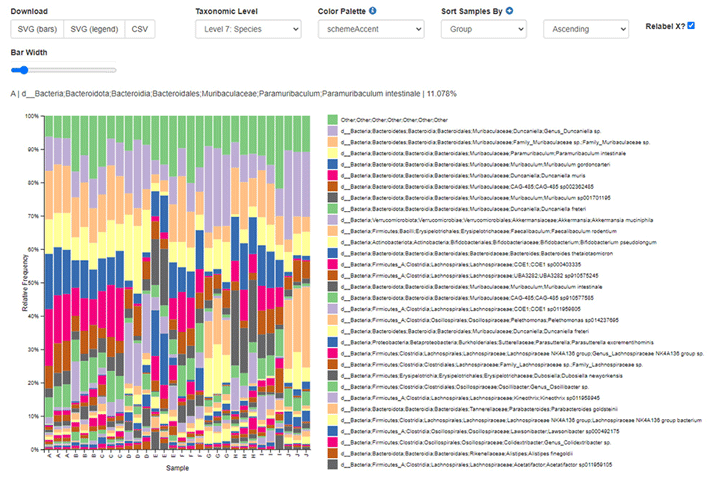Click the Bacteroides thetaiotaomicron legend swatch
This screenshot has width=718, height=477.
pos(332,254)
